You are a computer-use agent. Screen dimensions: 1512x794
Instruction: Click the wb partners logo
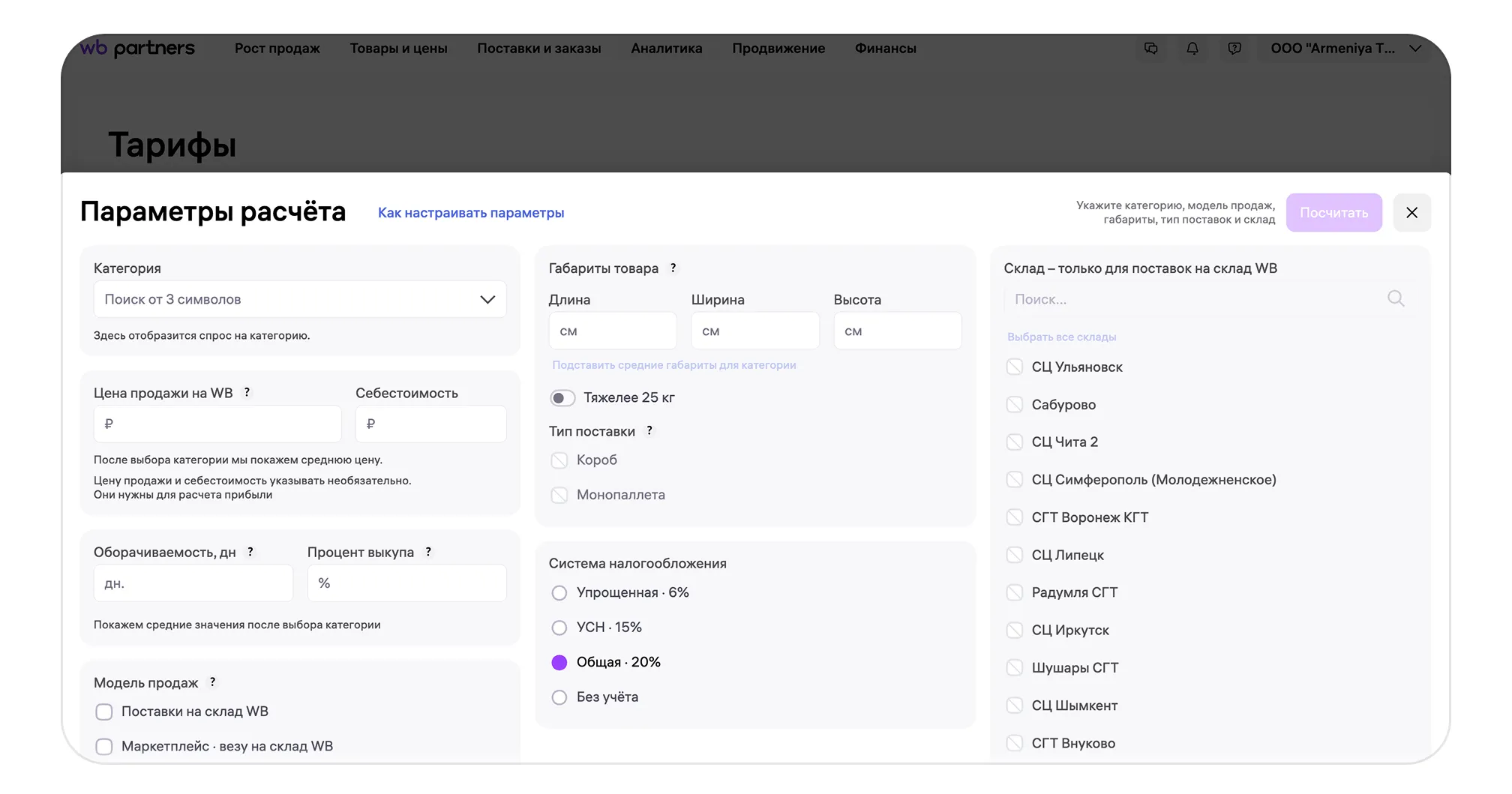tap(138, 49)
